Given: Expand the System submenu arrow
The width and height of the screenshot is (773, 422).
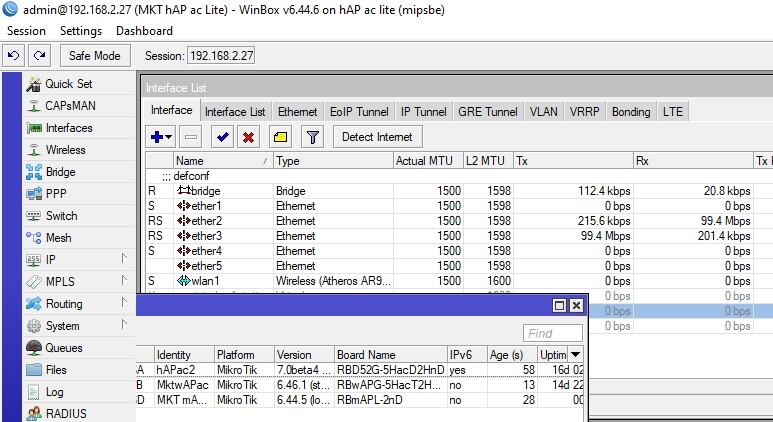Looking at the screenshot, I should click(x=124, y=324).
